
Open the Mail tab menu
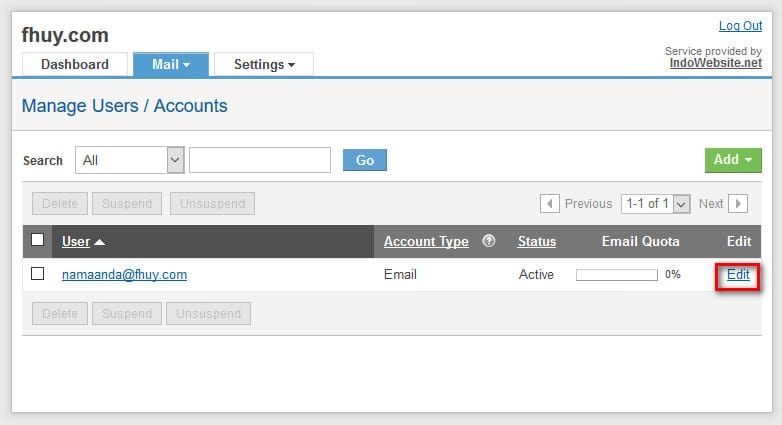click(x=171, y=64)
